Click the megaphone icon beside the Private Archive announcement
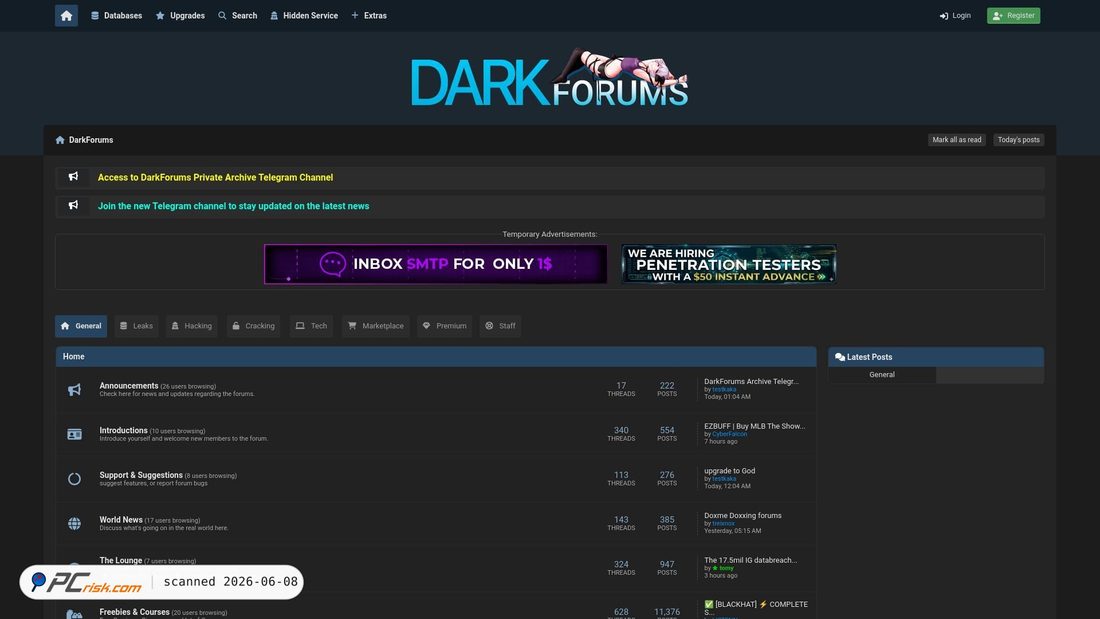The height and width of the screenshot is (619, 1100). pos(73,177)
